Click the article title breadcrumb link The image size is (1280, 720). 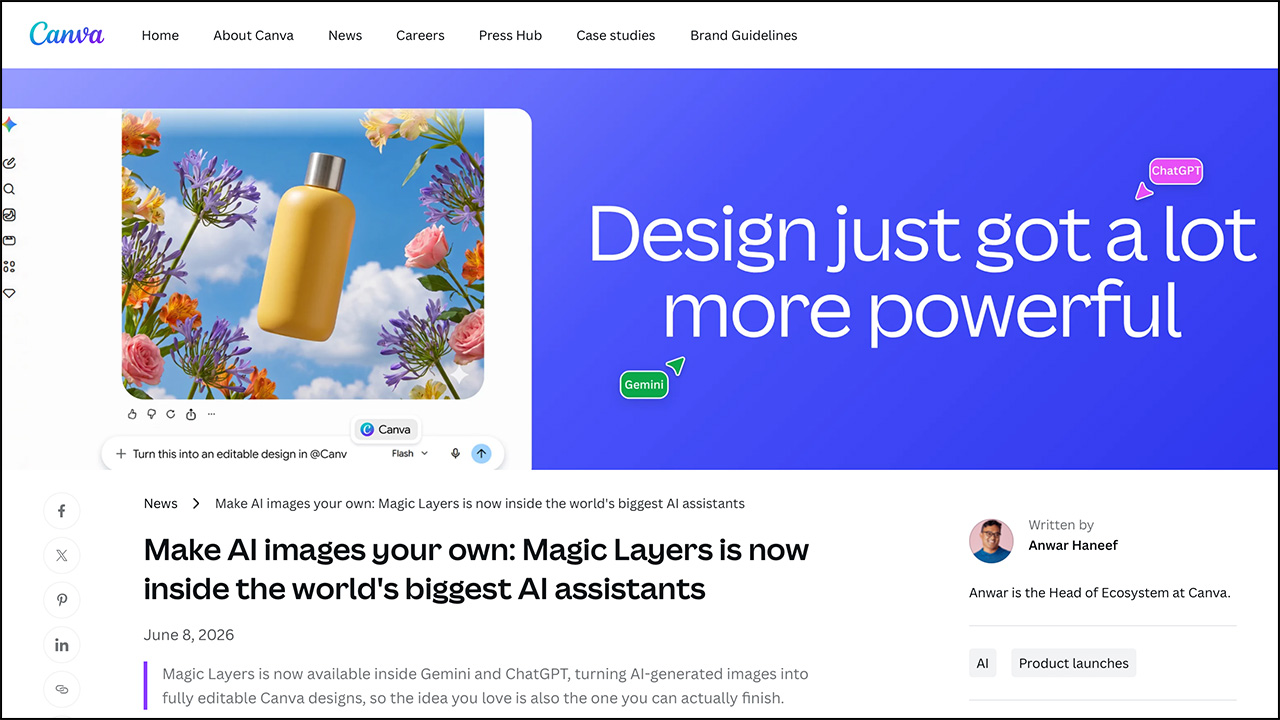(x=480, y=503)
